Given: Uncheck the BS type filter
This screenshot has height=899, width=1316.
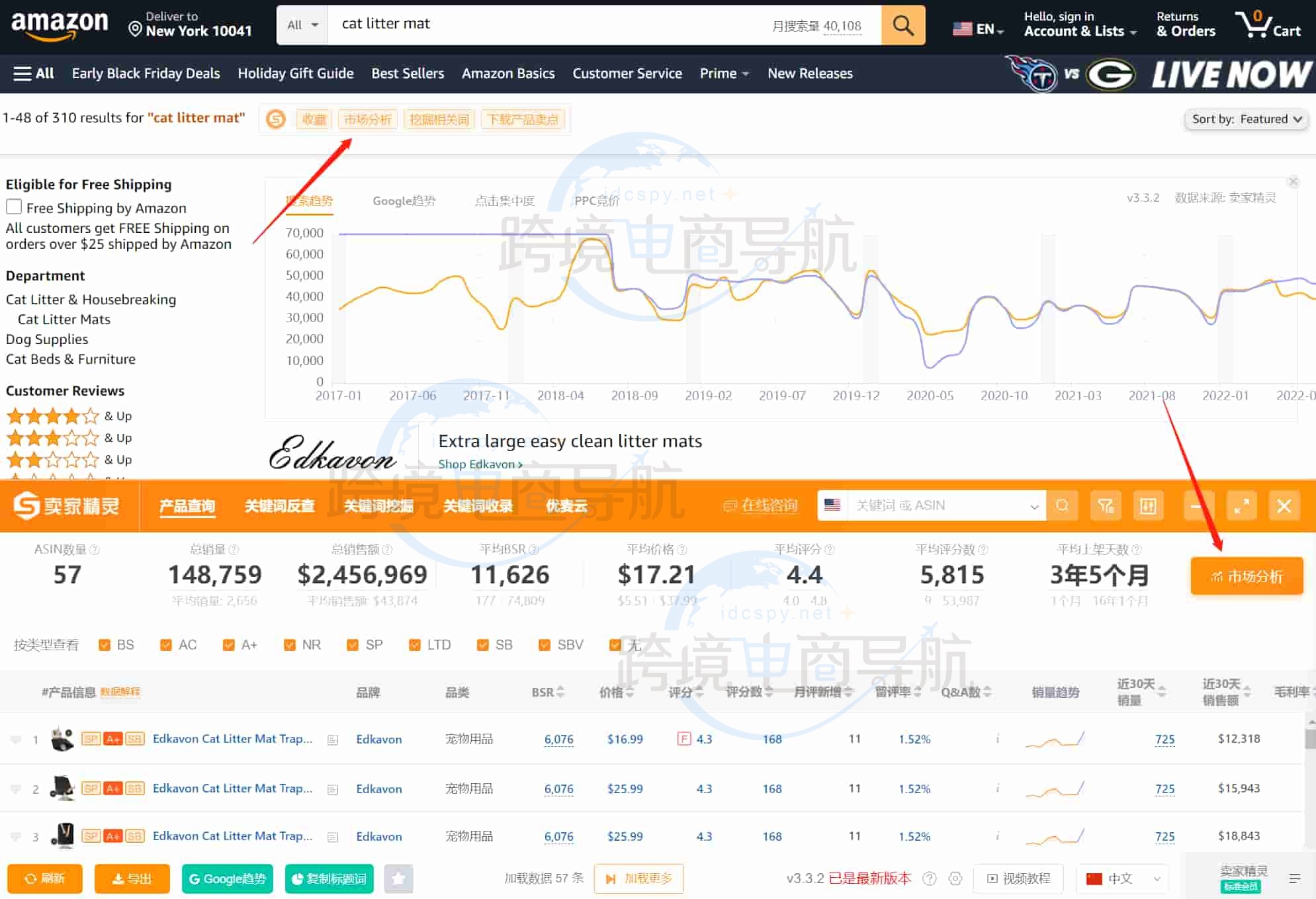Looking at the screenshot, I should click(x=105, y=645).
